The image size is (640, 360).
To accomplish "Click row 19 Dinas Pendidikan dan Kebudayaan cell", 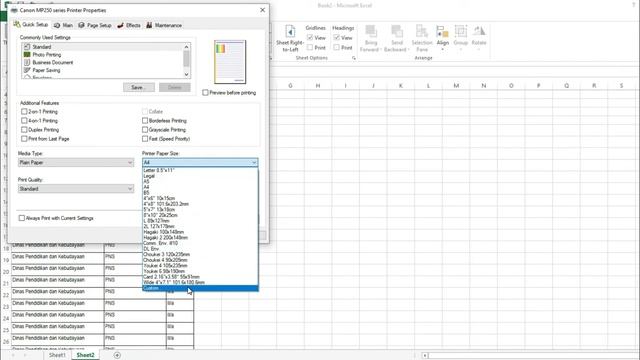I will [x=58, y=257].
